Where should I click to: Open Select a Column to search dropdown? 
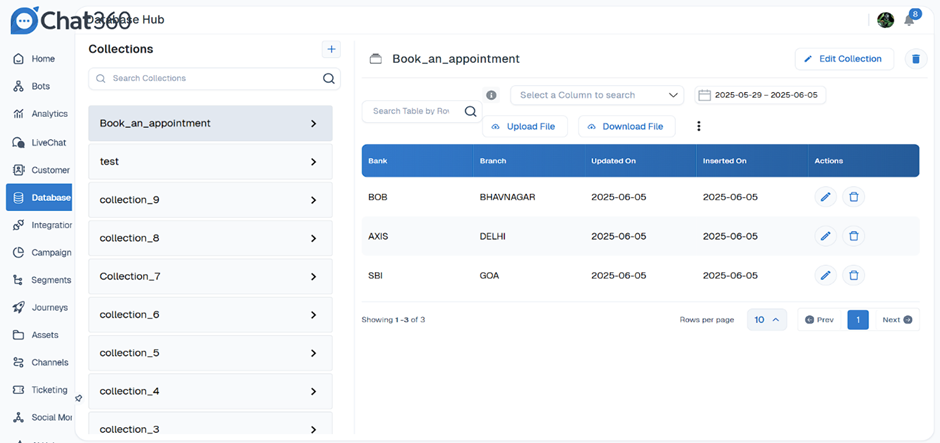click(x=597, y=95)
